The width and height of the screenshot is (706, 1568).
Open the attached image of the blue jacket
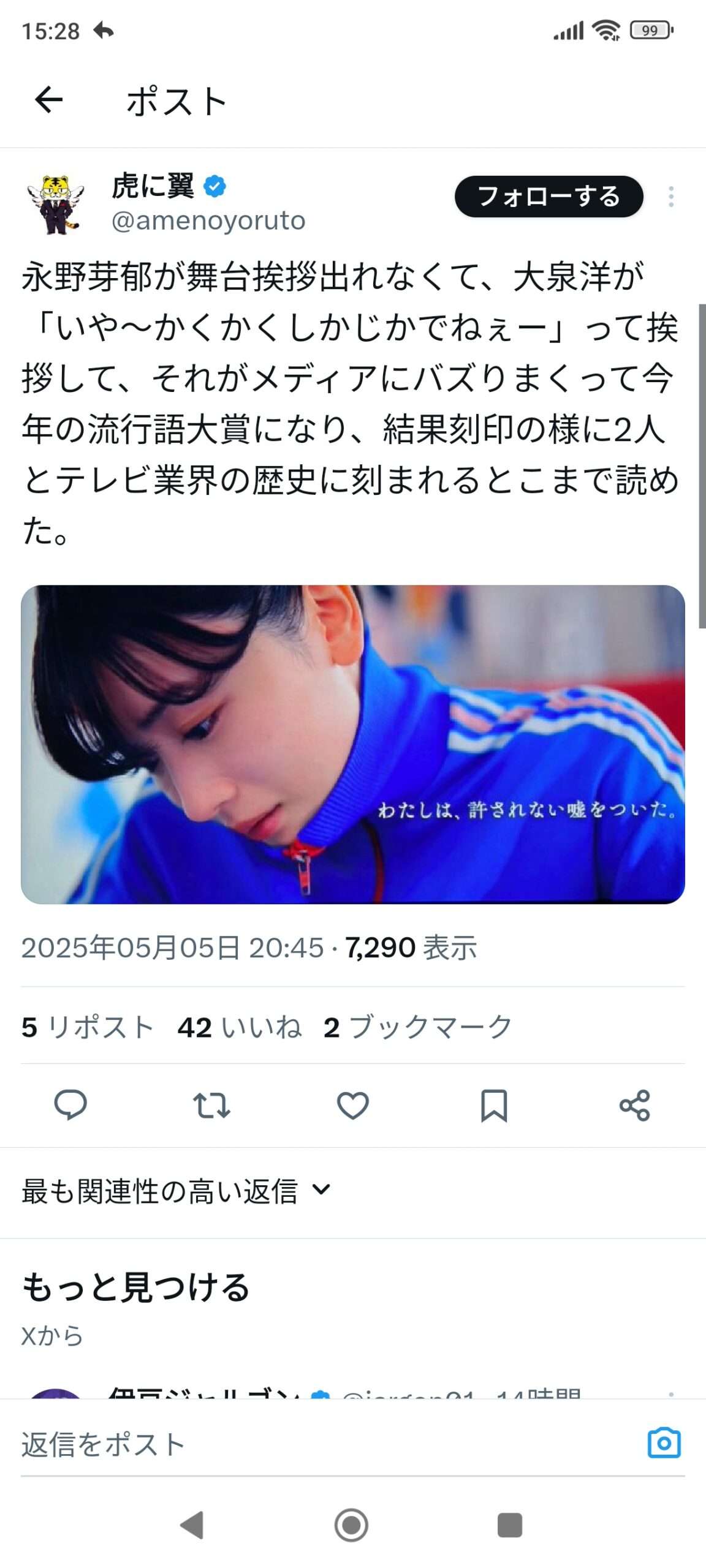point(353,744)
